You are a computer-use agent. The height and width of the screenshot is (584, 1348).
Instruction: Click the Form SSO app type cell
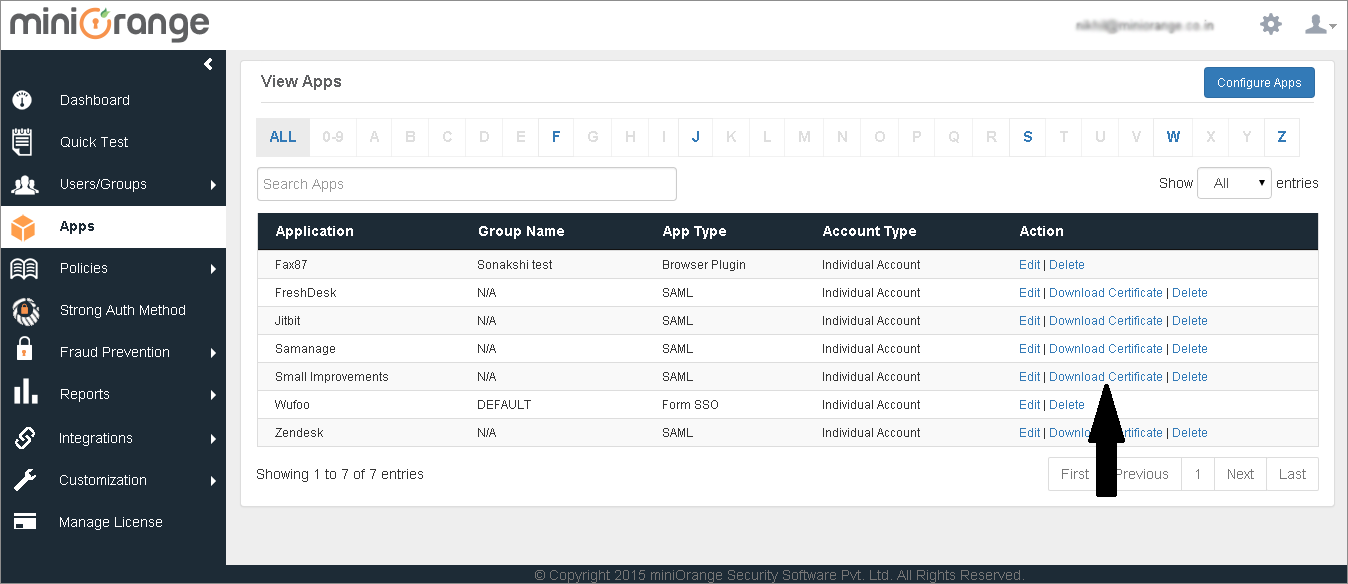coord(691,405)
